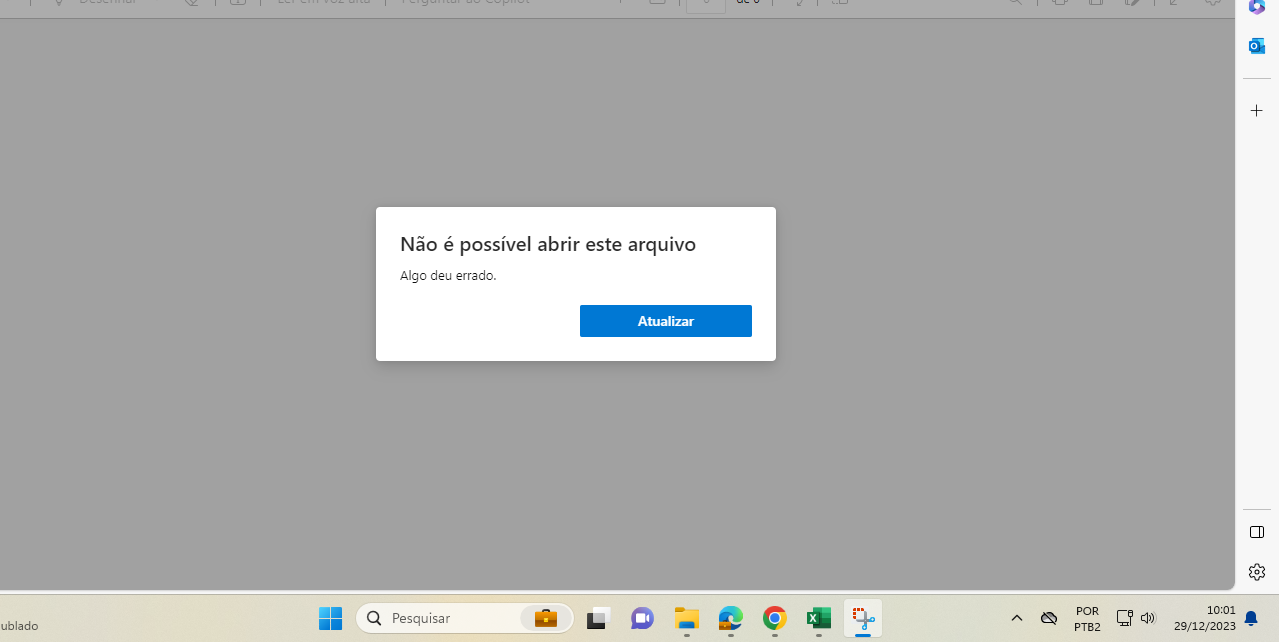Expand hidden system tray icons chevron
The height and width of the screenshot is (642, 1279).
click(1017, 618)
